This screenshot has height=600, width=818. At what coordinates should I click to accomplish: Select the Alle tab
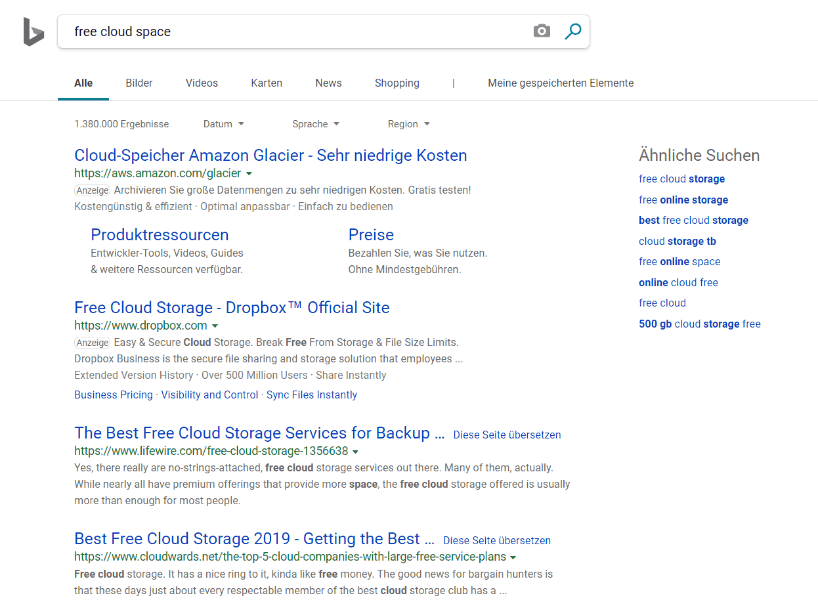pos(83,83)
